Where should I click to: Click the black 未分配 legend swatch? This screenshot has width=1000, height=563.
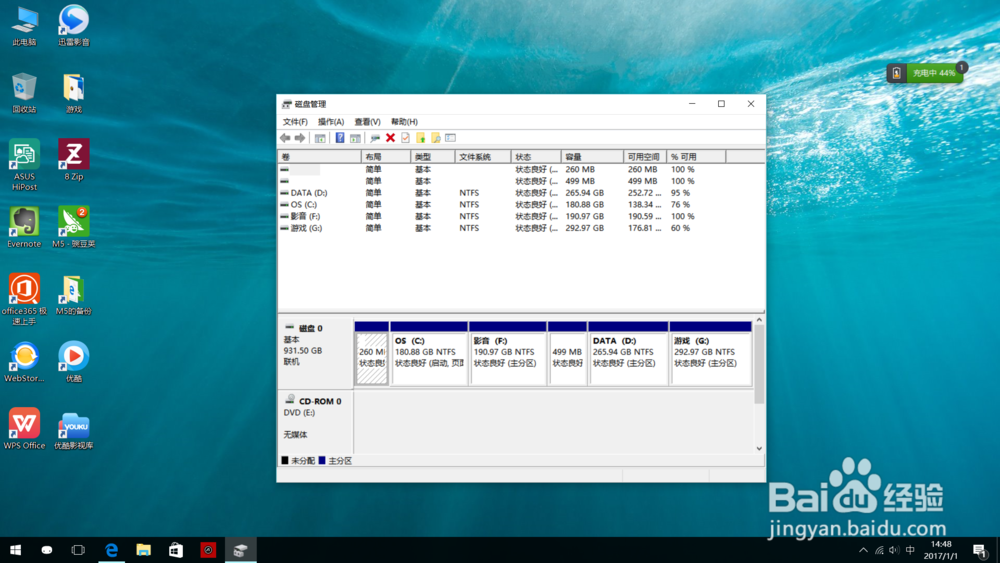[284, 460]
